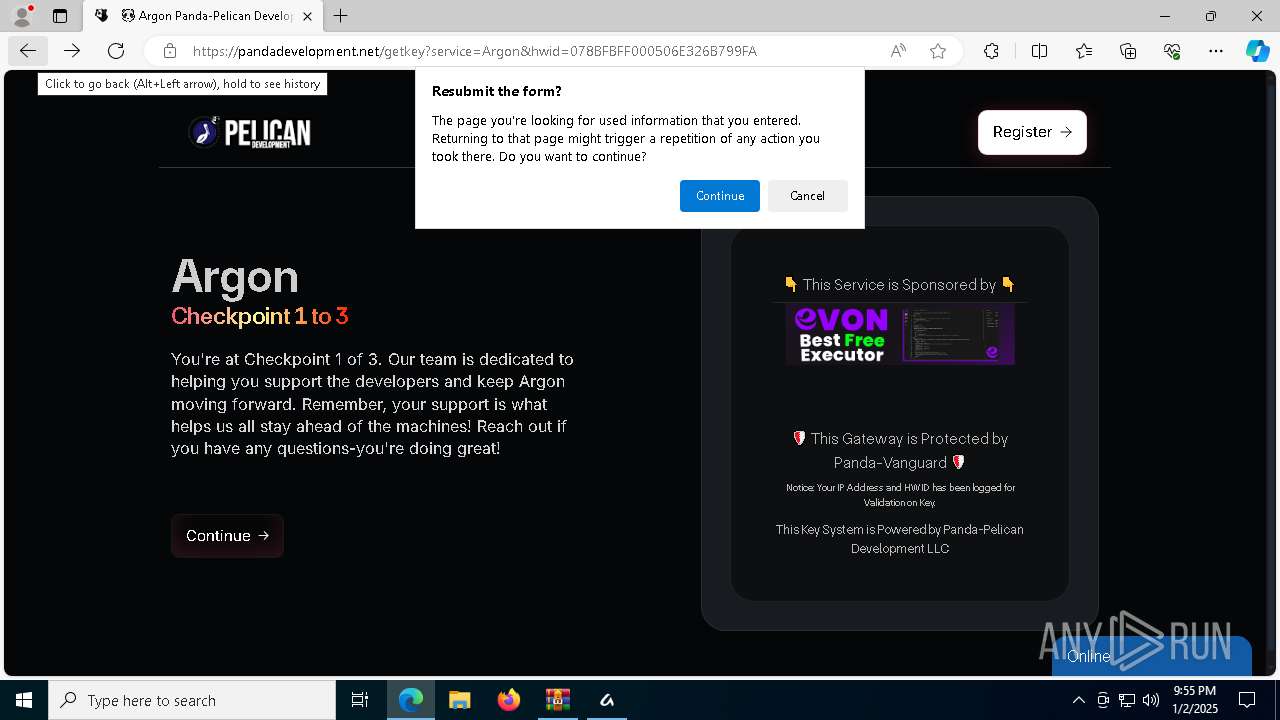Go forward with the browser forward arrow
The height and width of the screenshot is (720, 1280).
tap(72, 51)
